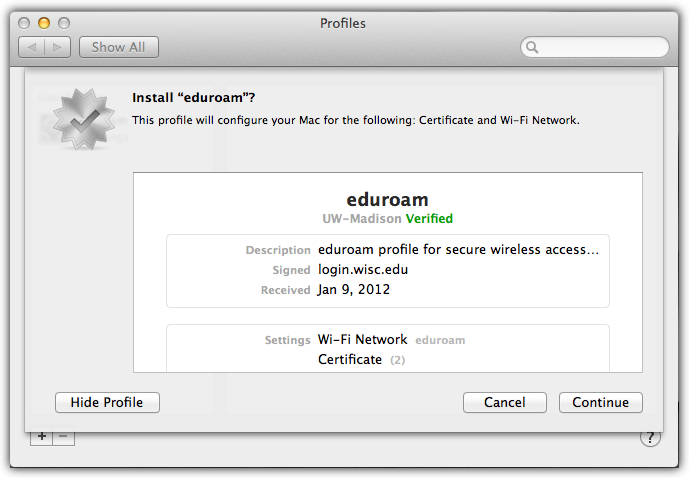The height and width of the screenshot is (478, 689).
Task: Click the gray zoom window button
Action: (x=64, y=23)
